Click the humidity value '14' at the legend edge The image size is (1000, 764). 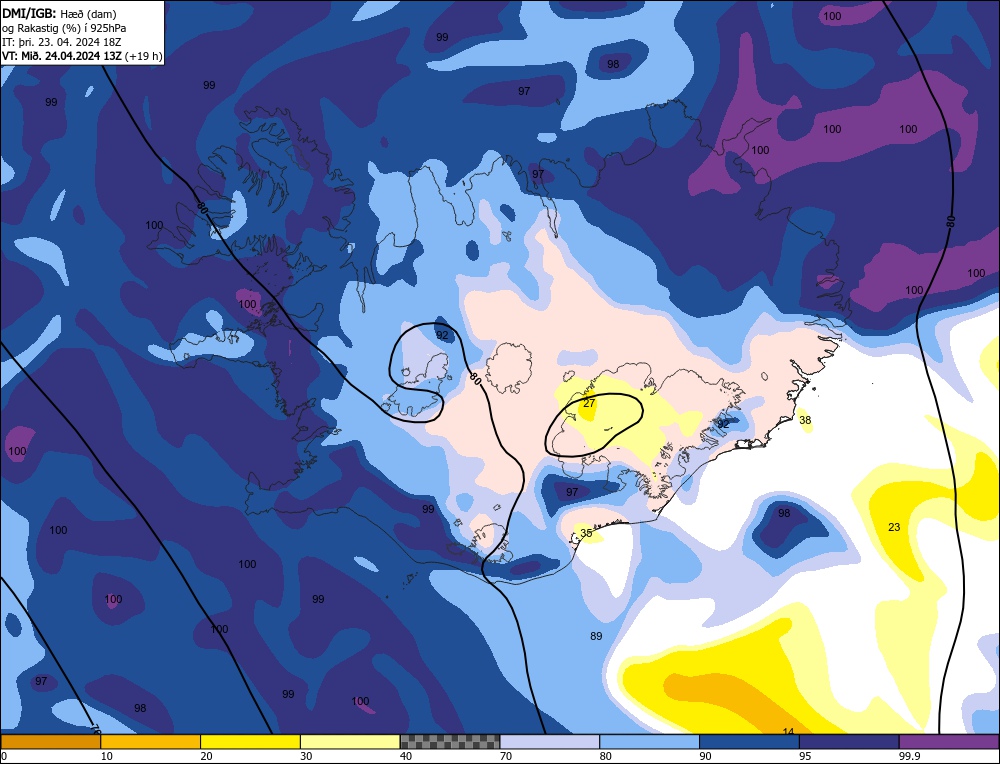788,731
